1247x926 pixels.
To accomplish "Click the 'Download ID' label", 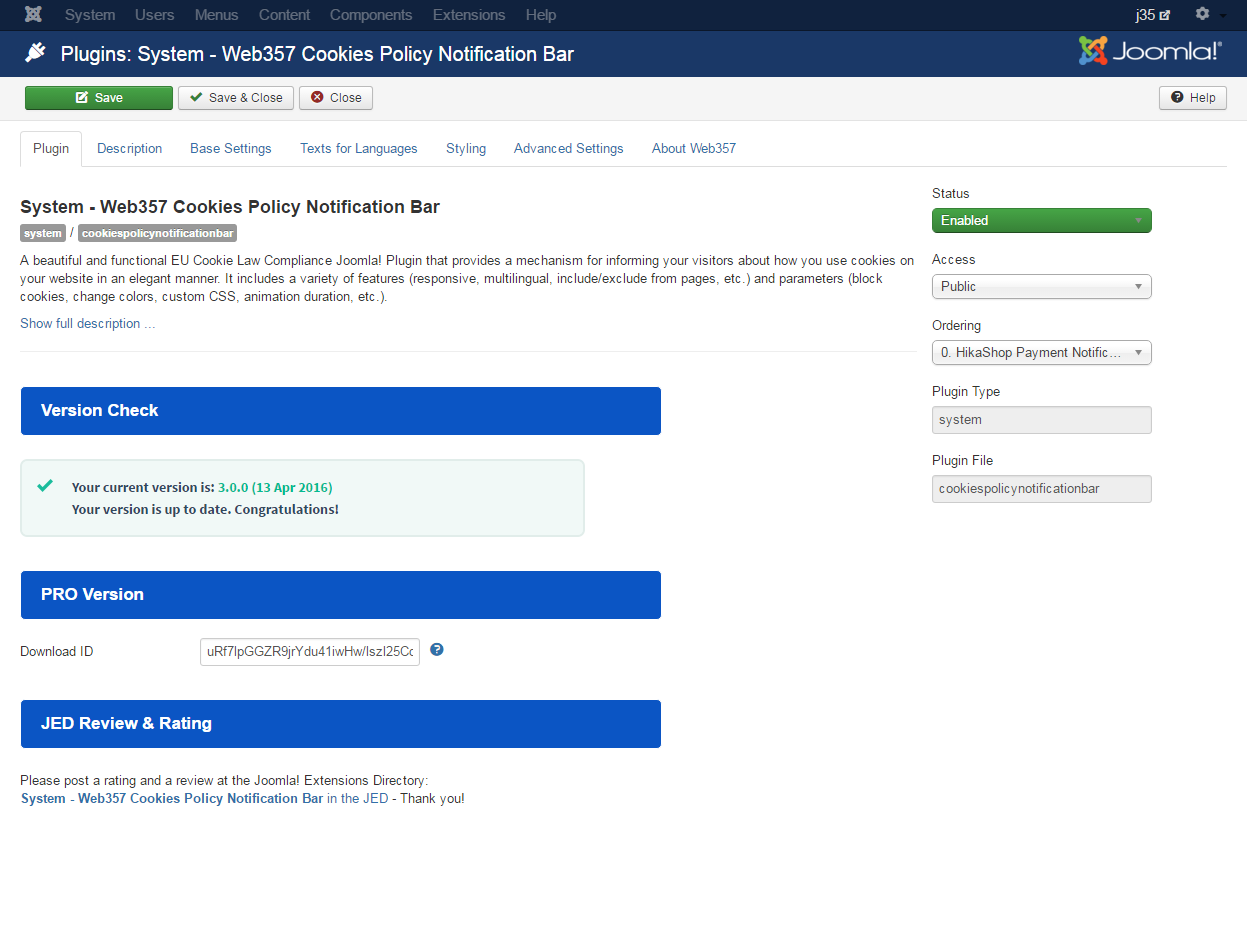I will coord(57,651).
